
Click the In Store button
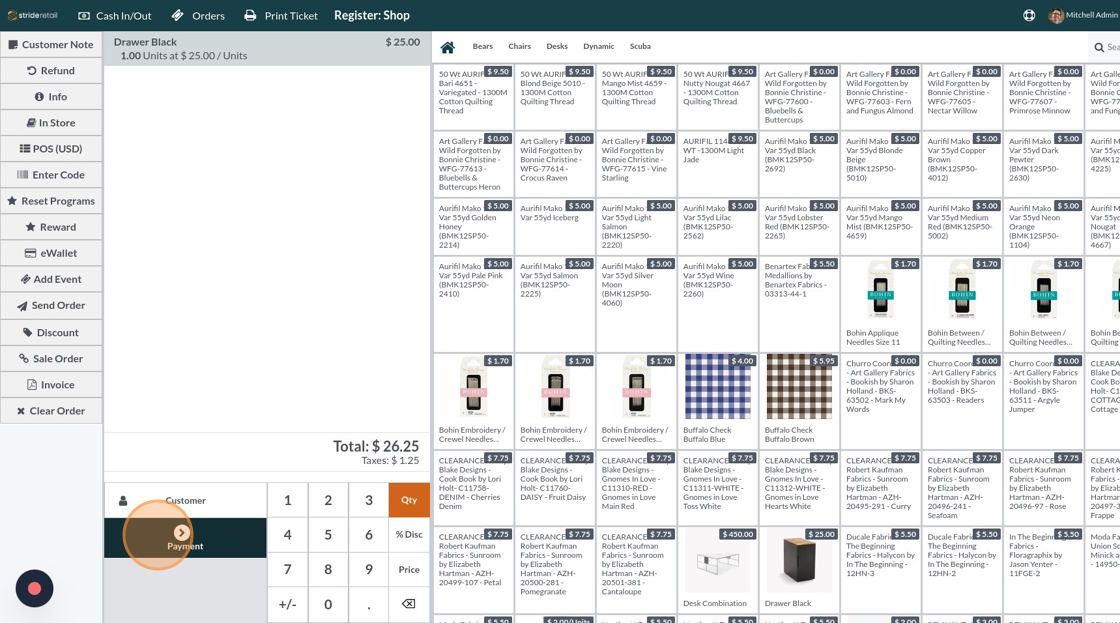point(51,123)
